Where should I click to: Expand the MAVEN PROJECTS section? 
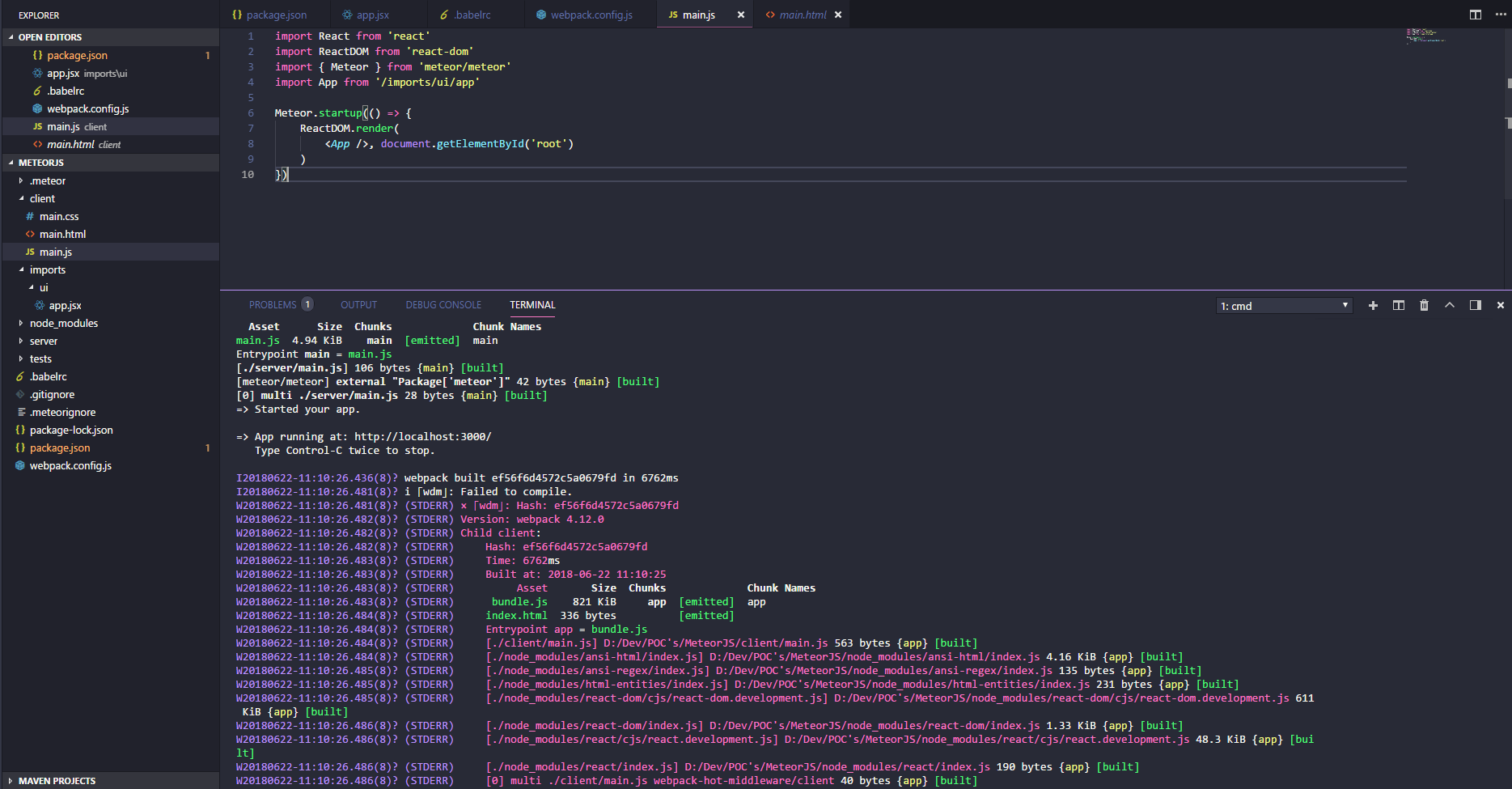[x=110, y=781]
